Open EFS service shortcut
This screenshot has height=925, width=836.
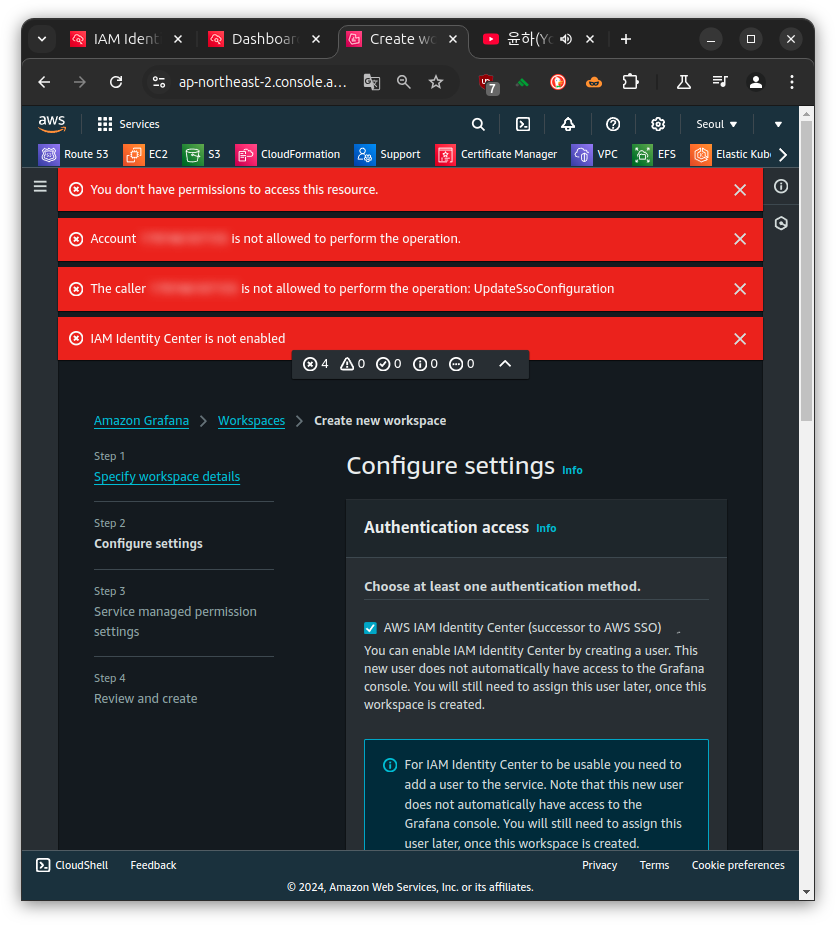[x=654, y=155]
